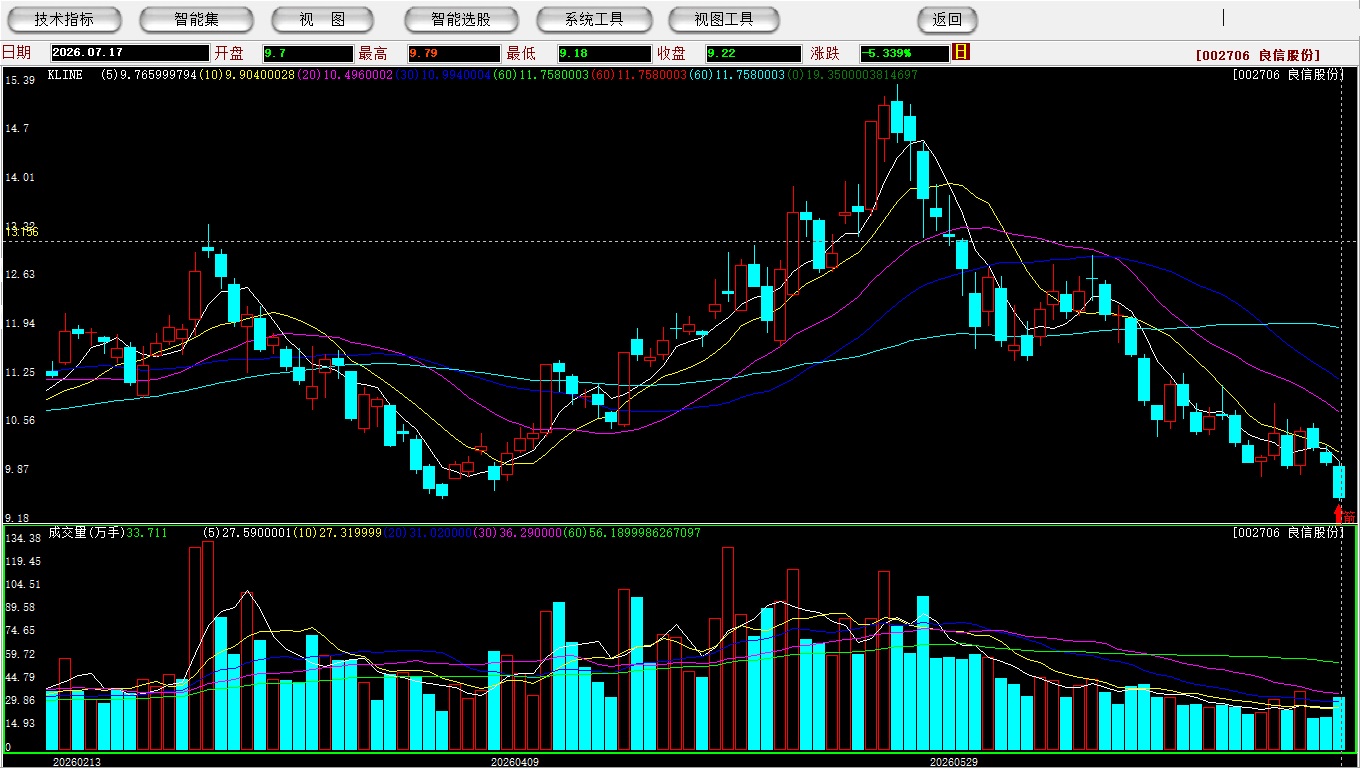
Task: Click the 134.38 volume axis label
Action: click(22, 538)
